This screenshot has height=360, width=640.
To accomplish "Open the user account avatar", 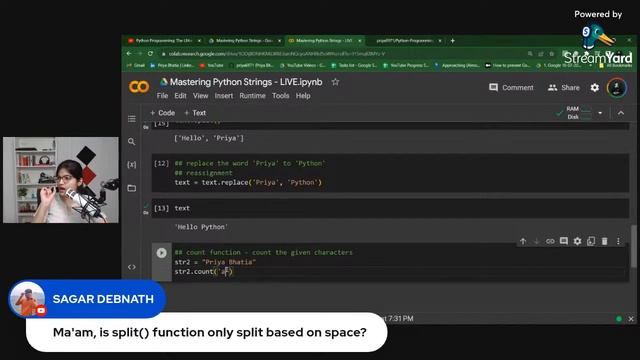I will 616,87.
